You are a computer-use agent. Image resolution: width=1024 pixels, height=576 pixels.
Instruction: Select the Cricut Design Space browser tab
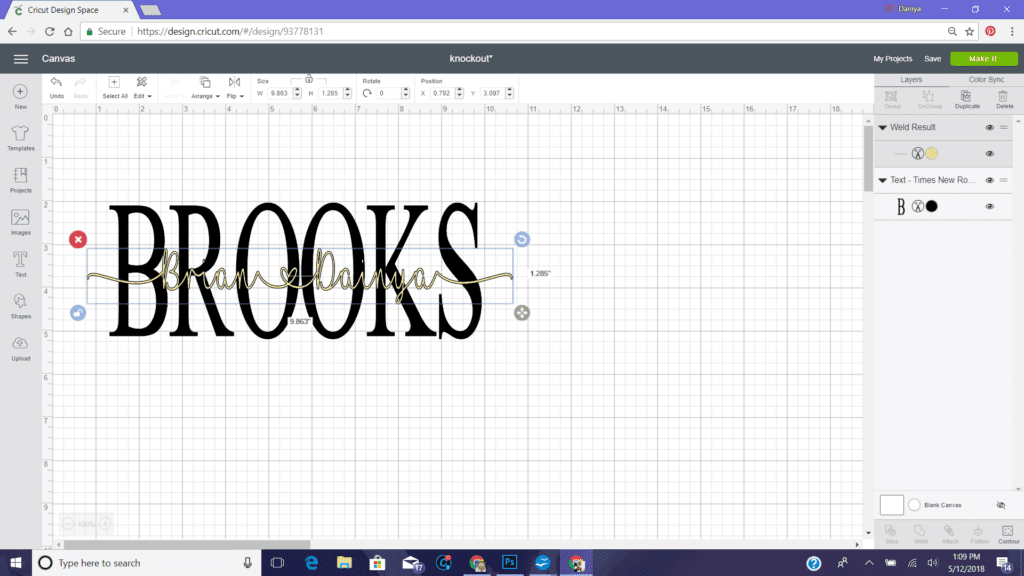point(70,10)
